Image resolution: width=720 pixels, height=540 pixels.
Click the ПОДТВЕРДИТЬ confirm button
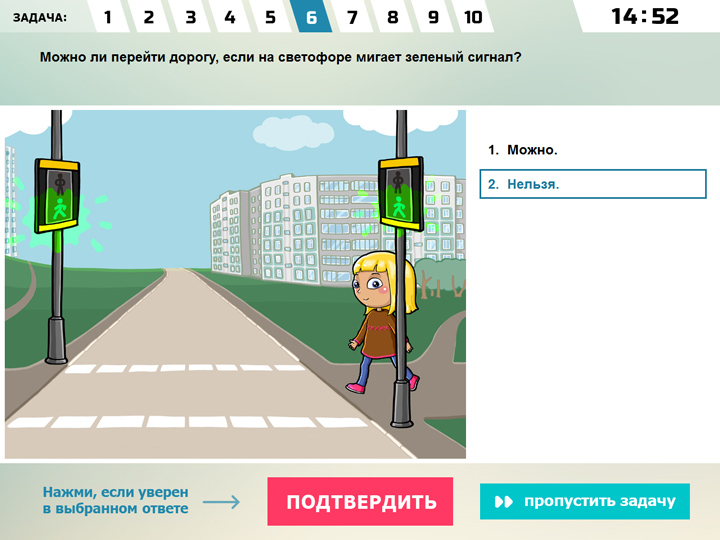click(360, 501)
